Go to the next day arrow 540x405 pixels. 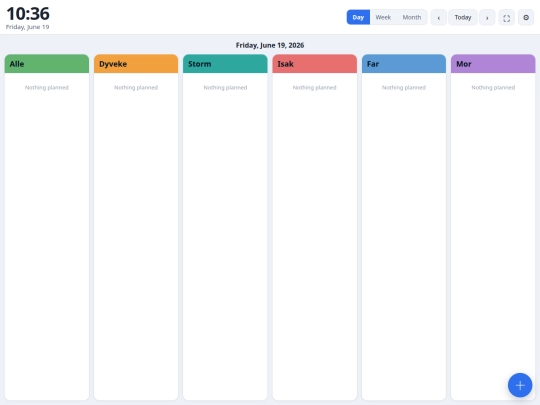(487, 18)
